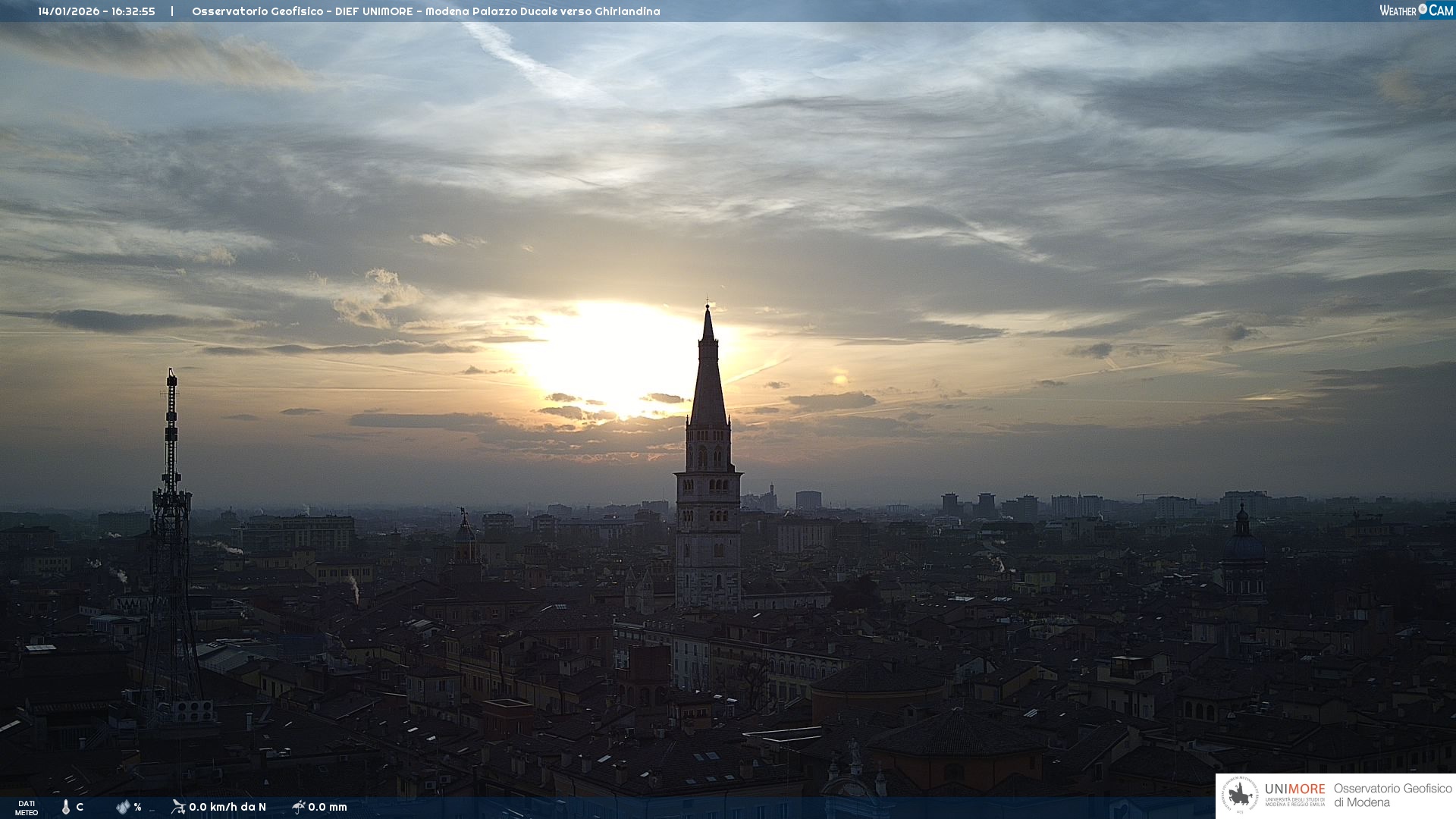Click the UNIMORE horseman seal emblem
This screenshot has width=1456, height=819.
click(1241, 795)
